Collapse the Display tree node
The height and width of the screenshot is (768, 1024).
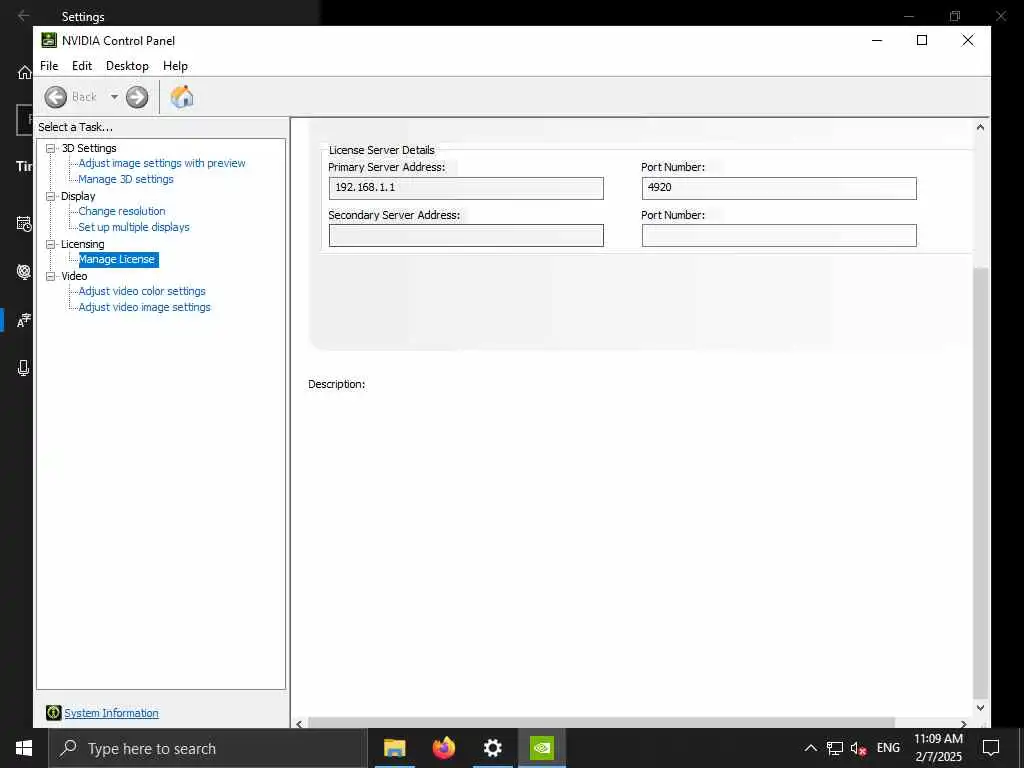[x=50, y=196]
